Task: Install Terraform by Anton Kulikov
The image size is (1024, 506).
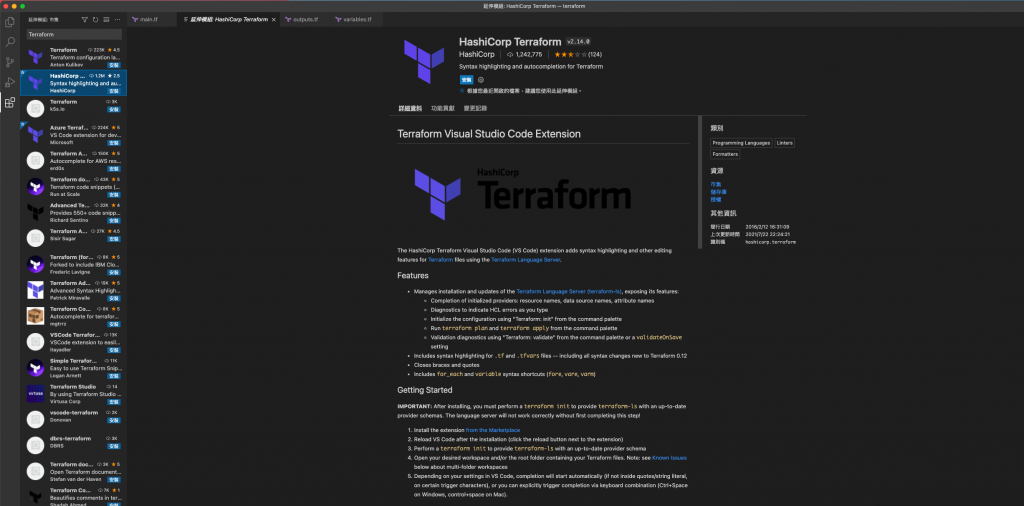Action: [114, 65]
